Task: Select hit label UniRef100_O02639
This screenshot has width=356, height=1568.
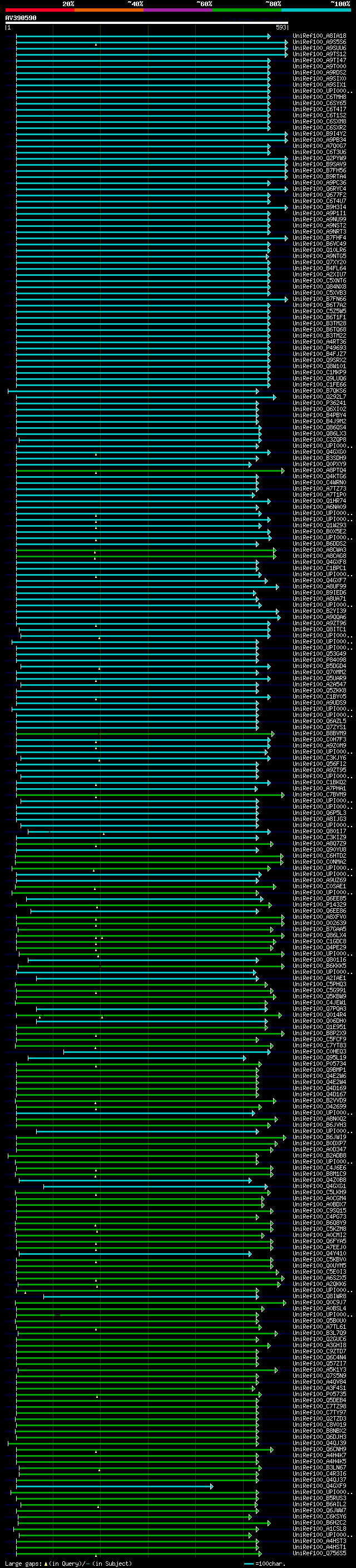Action: 319,923
